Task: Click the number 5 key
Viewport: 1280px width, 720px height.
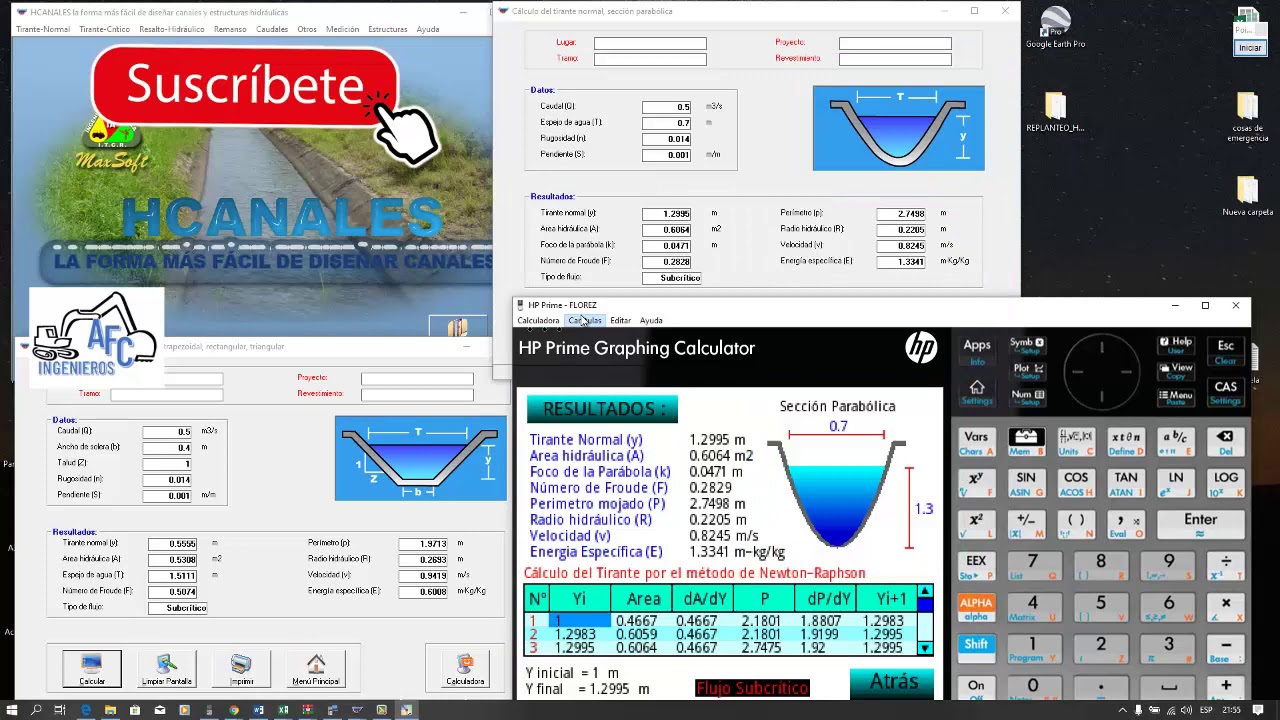Action: coord(1100,607)
